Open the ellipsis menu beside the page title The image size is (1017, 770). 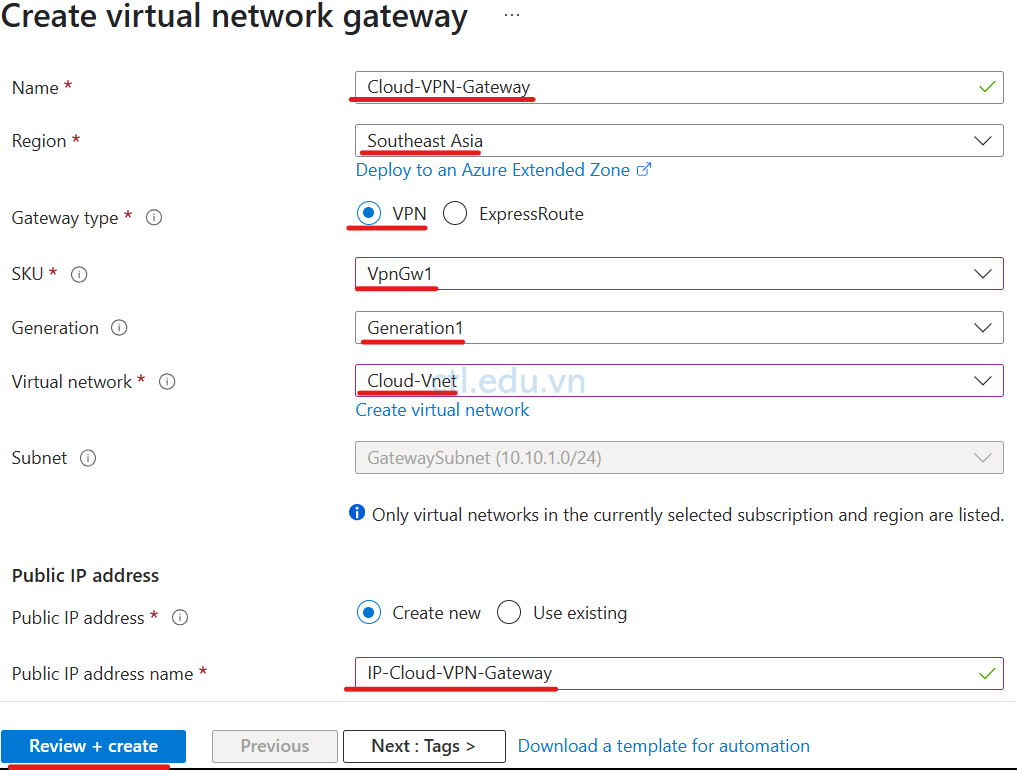click(512, 15)
